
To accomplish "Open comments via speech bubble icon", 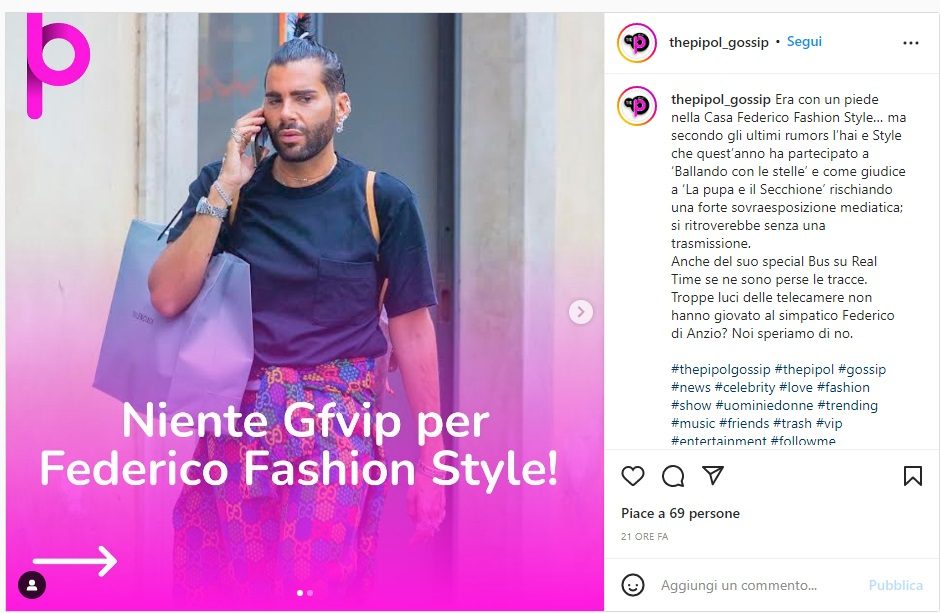I will [x=673, y=476].
